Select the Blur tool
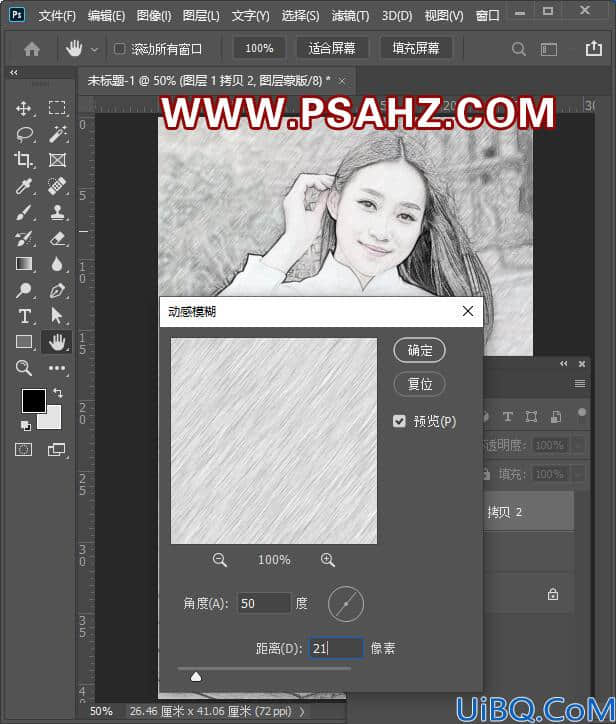Screen dimensions: 616x724 pyautogui.click(x=57, y=264)
